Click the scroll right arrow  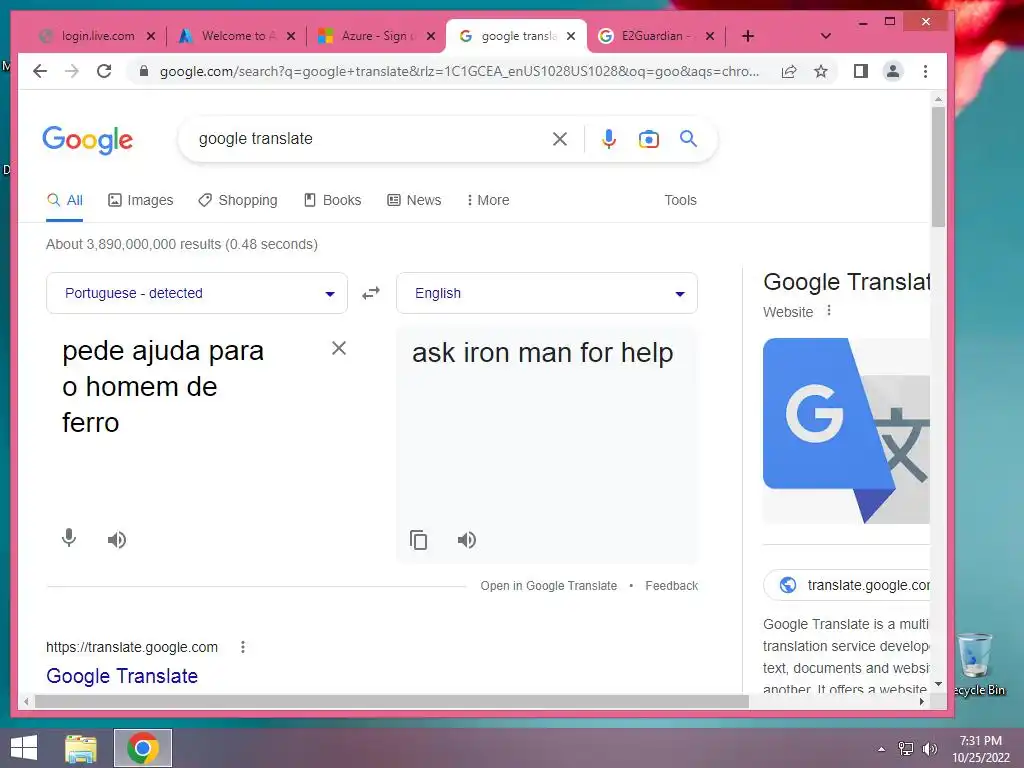[x=921, y=701]
